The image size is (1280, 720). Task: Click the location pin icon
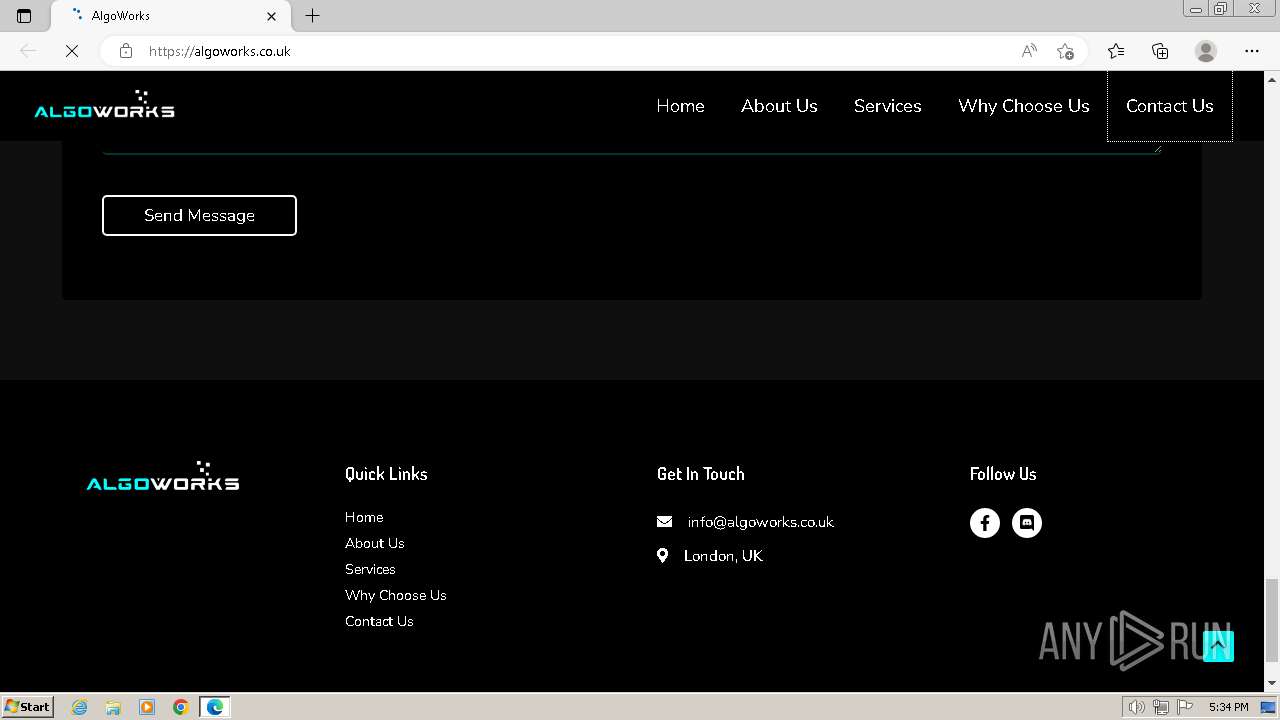pyautogui.click(x=662, y=555)
